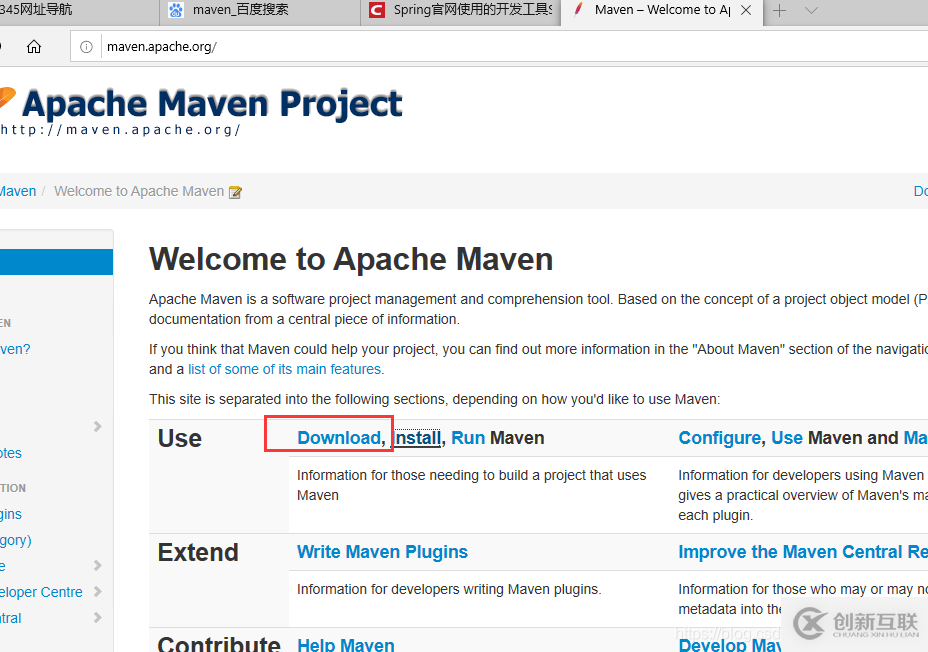Screen dimensions: 928x652
Task: Switch to the maven_百度搜索 tab
Action: (260, 10)
